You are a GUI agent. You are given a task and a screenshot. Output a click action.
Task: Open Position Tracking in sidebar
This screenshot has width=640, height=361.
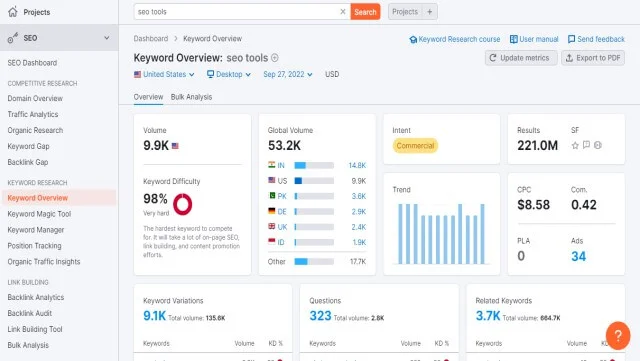tap(34, 246)
